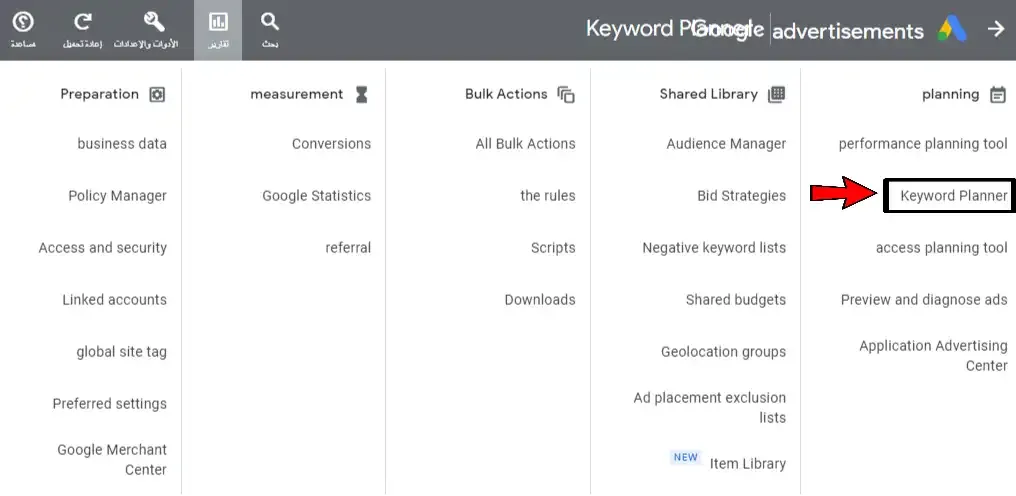Click the planning calendar icon

point(998,95)
